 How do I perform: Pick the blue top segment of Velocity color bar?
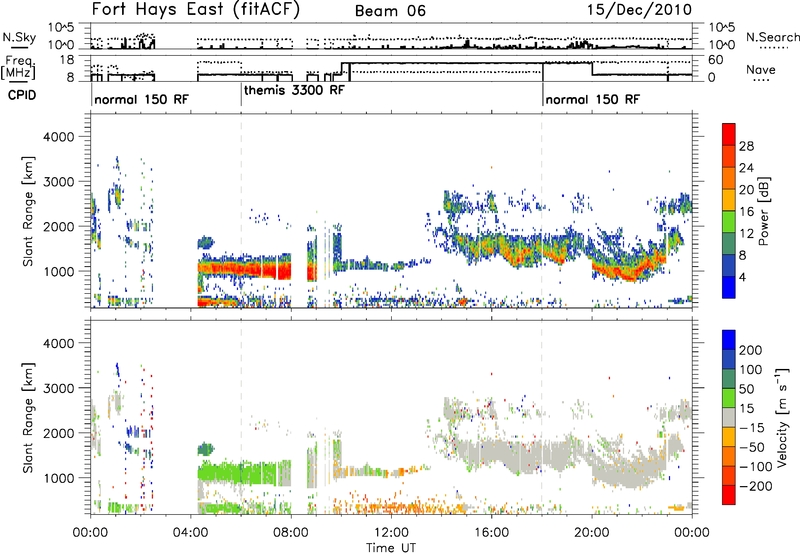729,340
